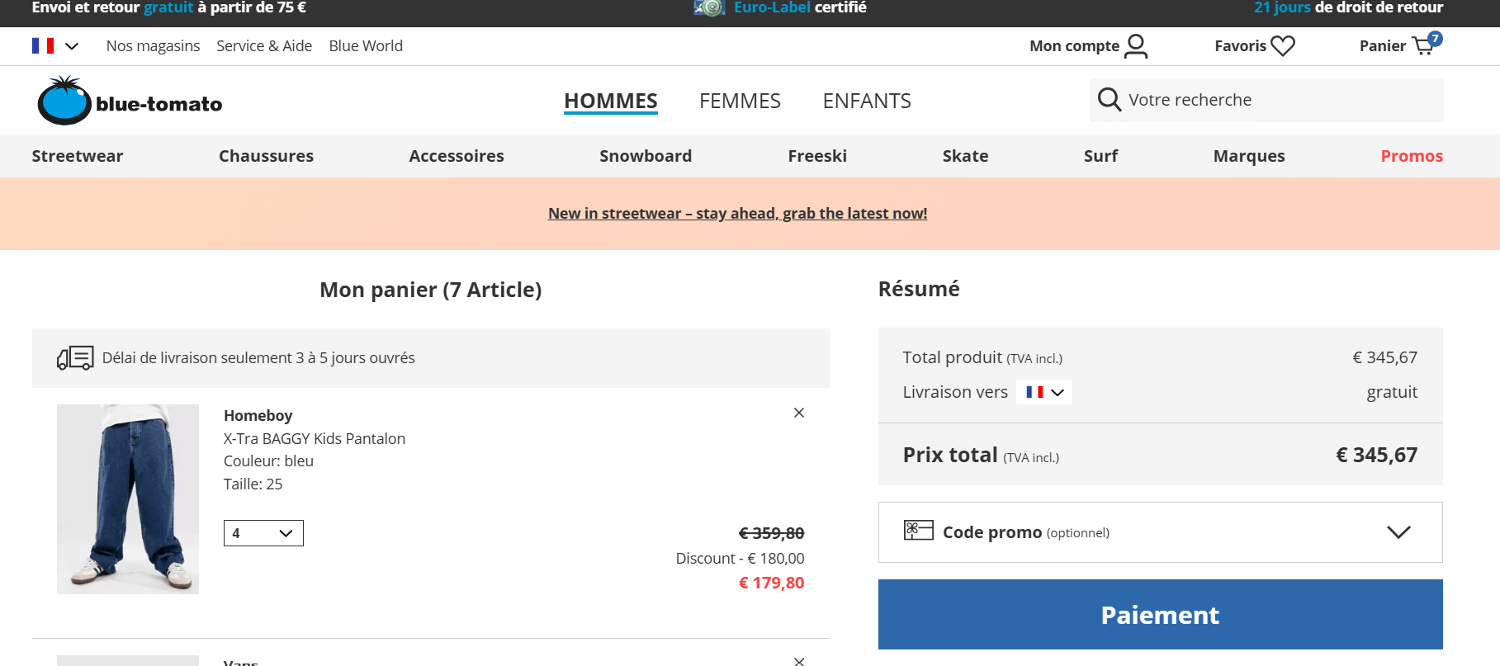1500x666 pixels.
Task: Change delivery country flag dropdown
Action: coord(1044,392)
